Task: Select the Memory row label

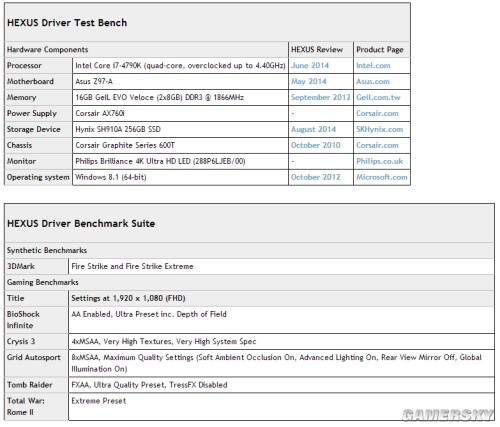Action: [38, 97]
